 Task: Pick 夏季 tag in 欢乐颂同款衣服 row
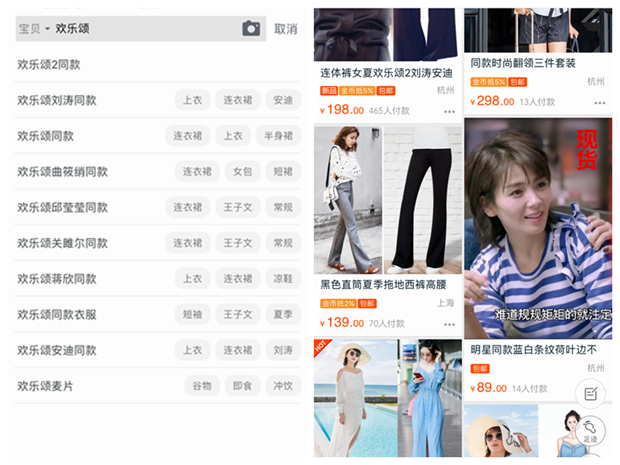(283, 315)
